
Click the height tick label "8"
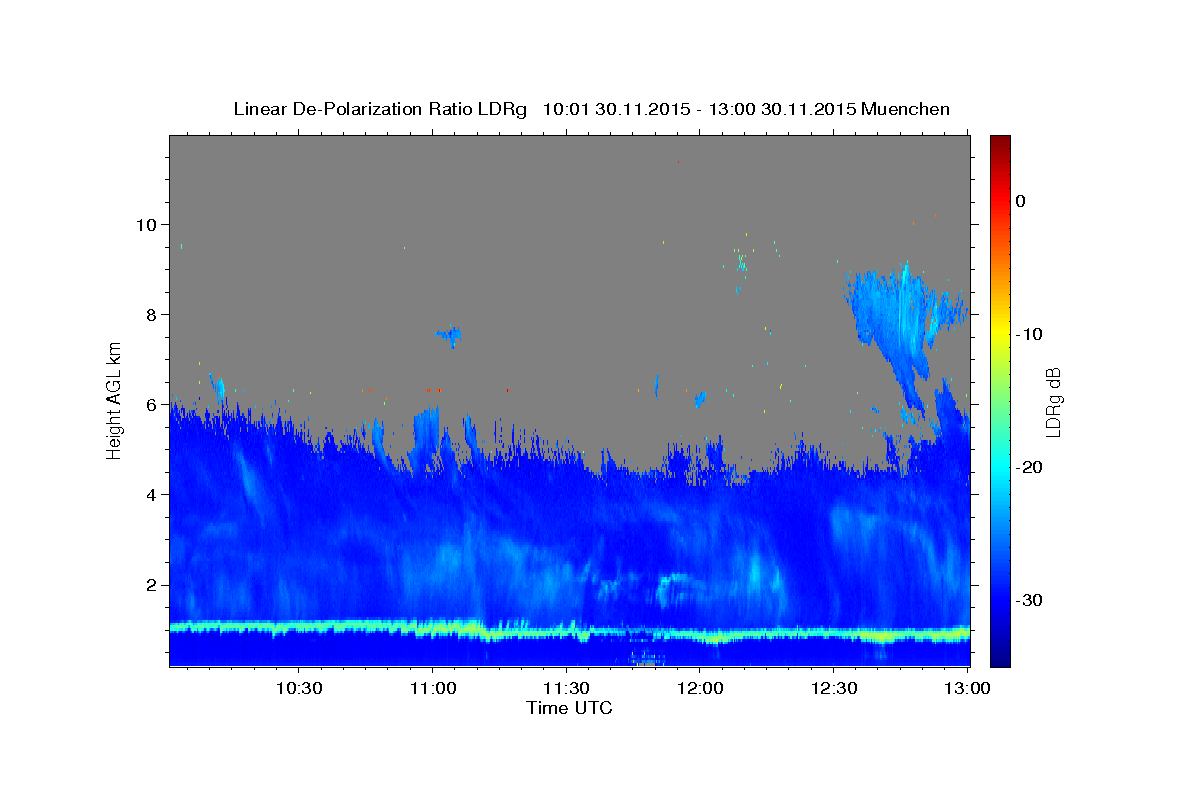click(151, 314)
